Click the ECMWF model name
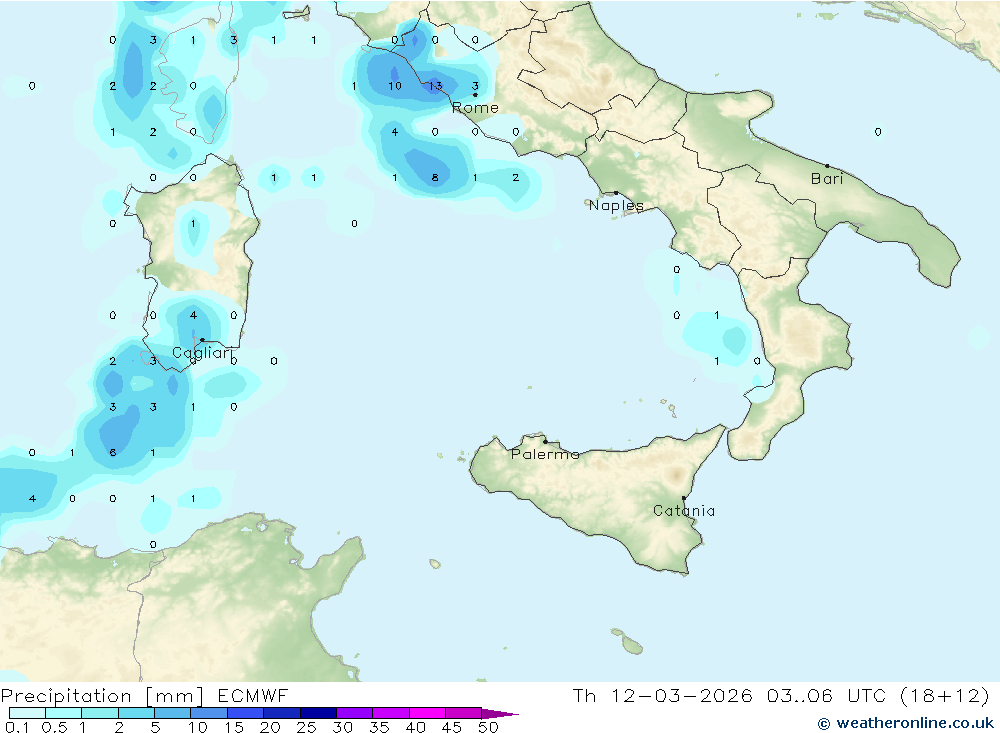The width and height of the screenshot is (1000, 733). (x=253, y=695)
